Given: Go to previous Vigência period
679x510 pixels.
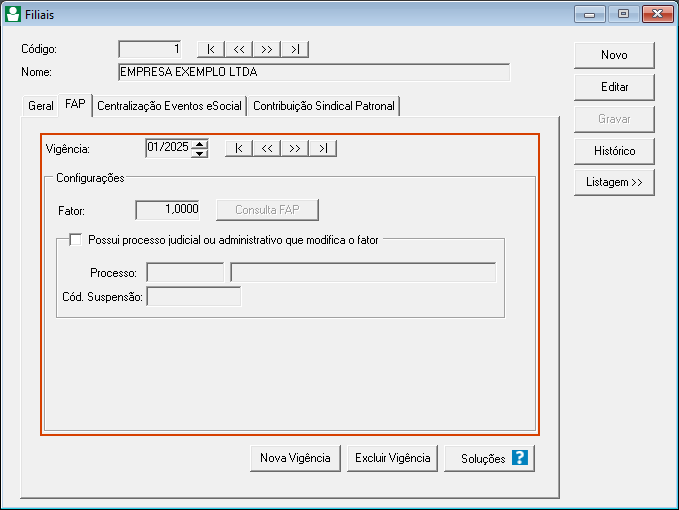Looking at the screenshot, I should [267, 149].
